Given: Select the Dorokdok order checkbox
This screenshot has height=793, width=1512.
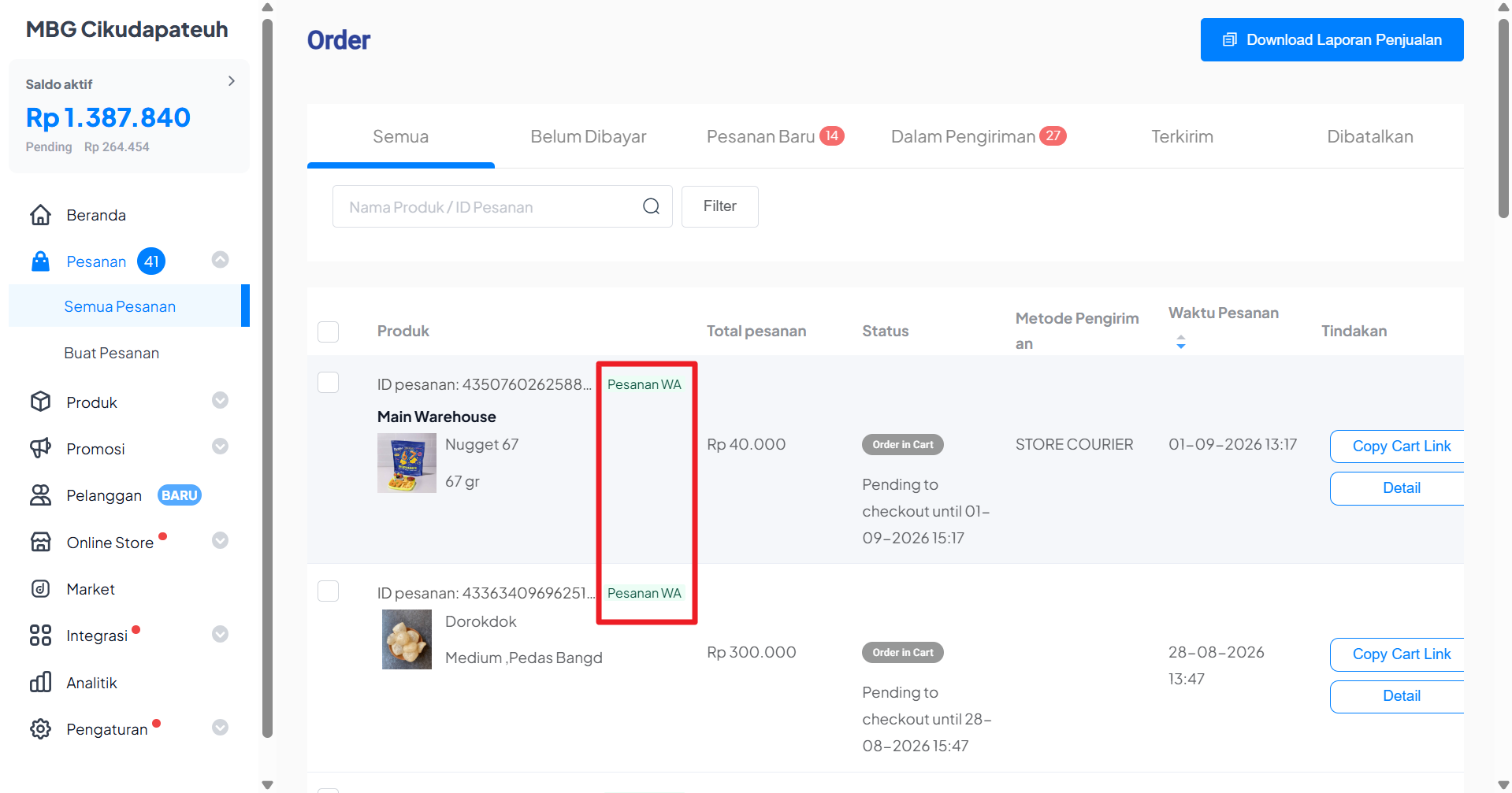Looking at the screenshot, I should pos(328,591).
